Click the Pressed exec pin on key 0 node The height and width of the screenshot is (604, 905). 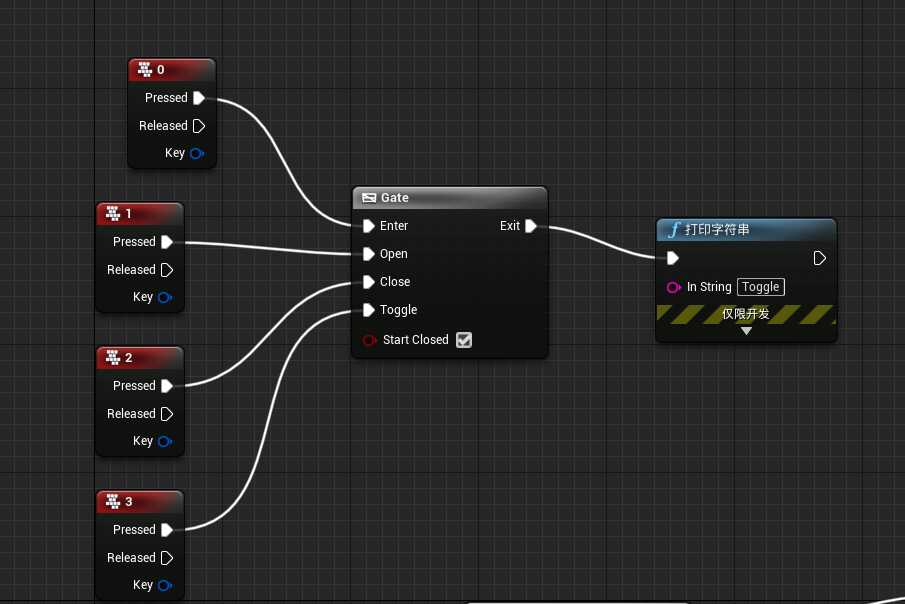click(199, 98)
